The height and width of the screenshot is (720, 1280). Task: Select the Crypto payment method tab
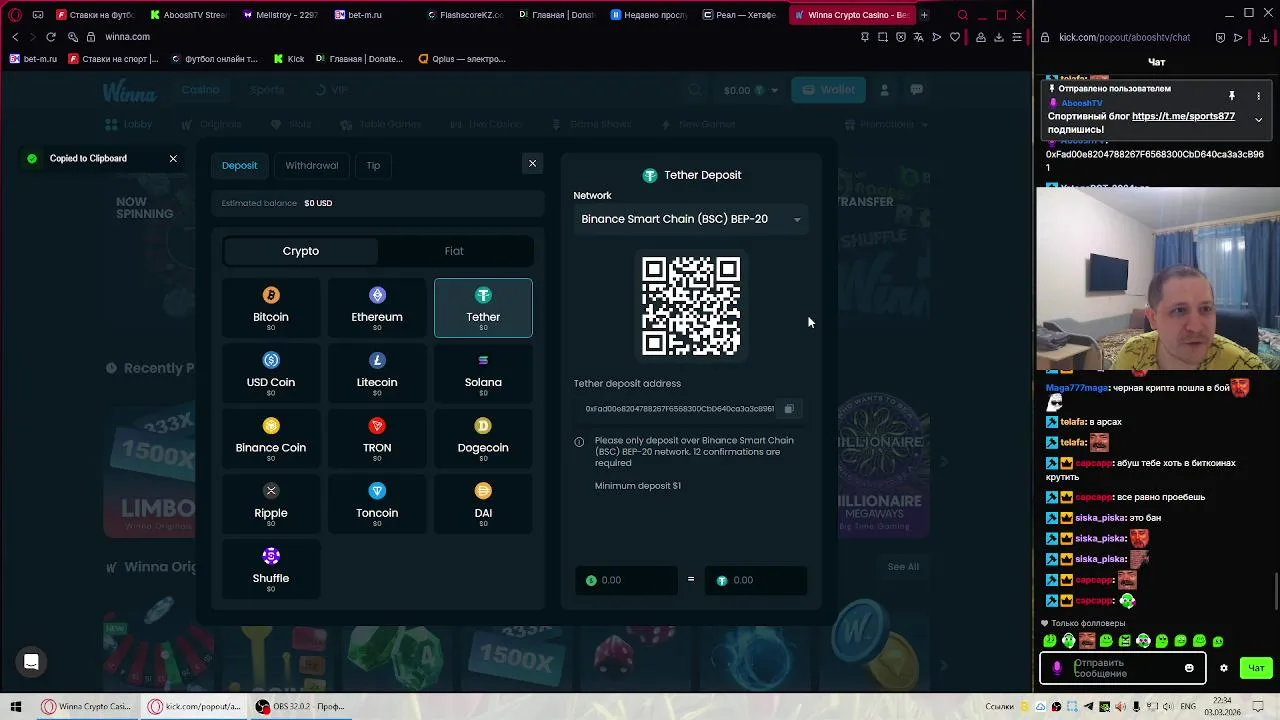click(301, 251)
